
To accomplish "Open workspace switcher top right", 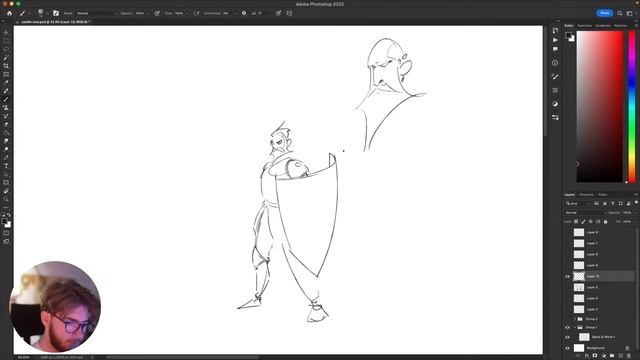I will click(x=630, y=13).
